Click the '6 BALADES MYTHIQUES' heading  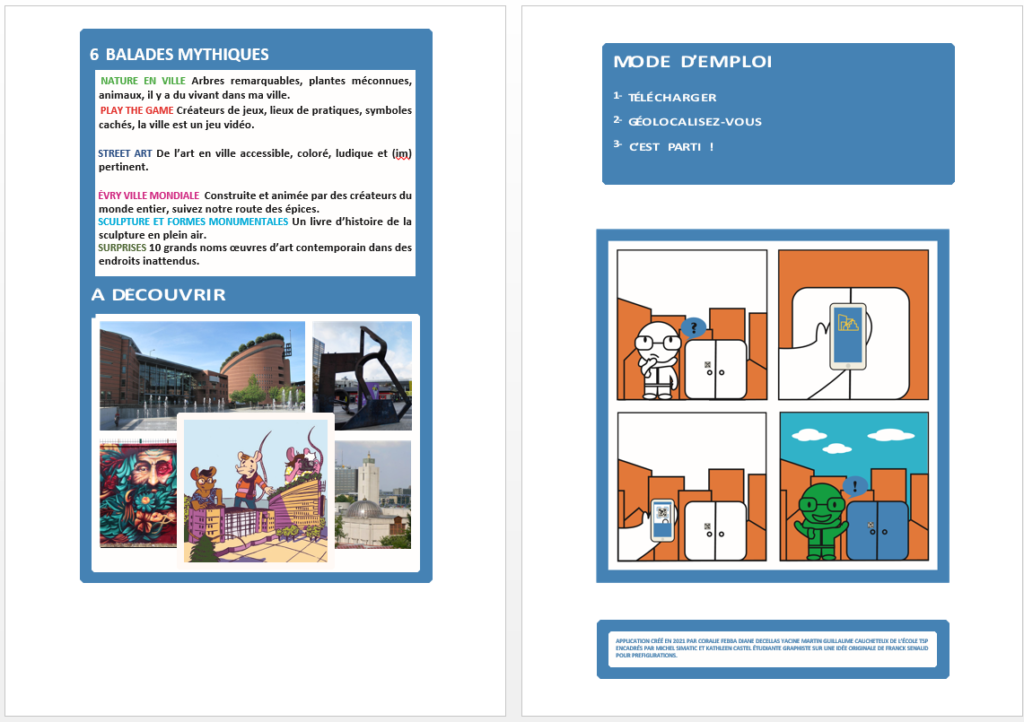(x=179, y=54)
